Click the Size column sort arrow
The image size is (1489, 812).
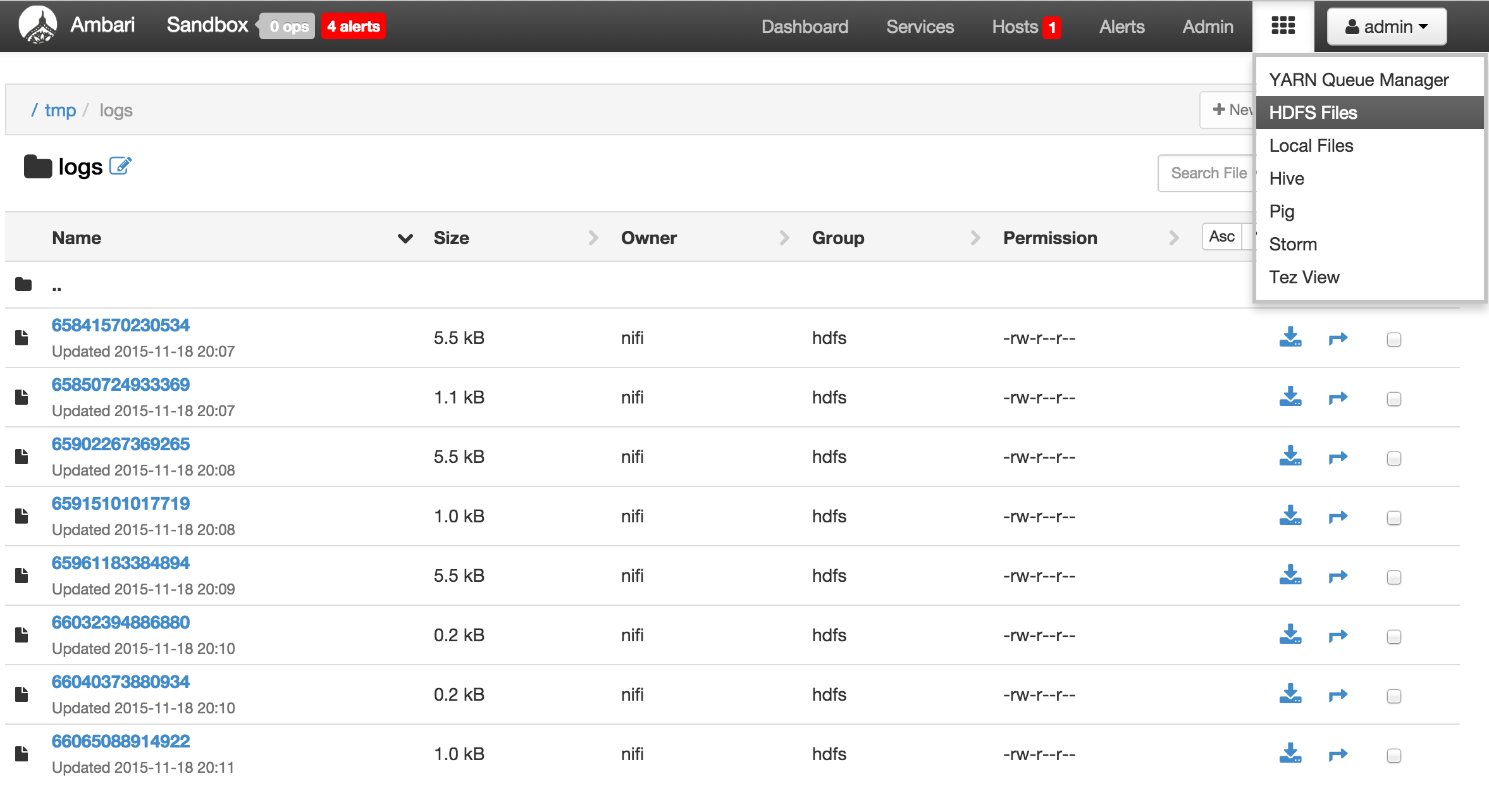[593, 238]
